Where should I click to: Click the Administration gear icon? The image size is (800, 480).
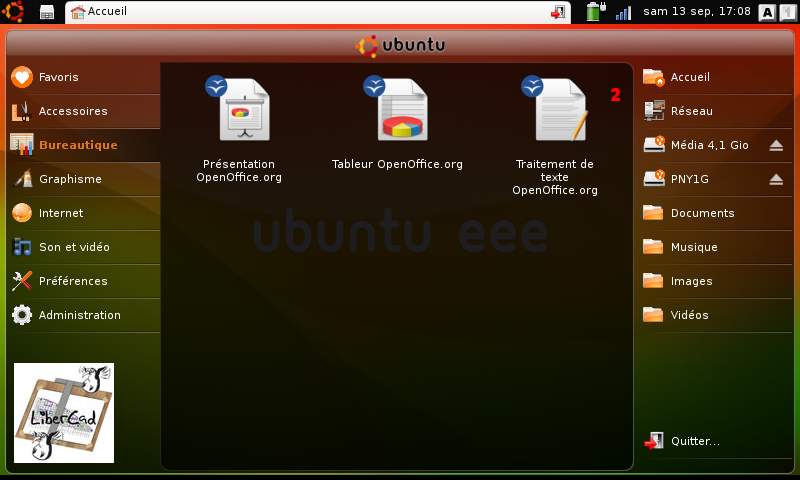(22, 315)
